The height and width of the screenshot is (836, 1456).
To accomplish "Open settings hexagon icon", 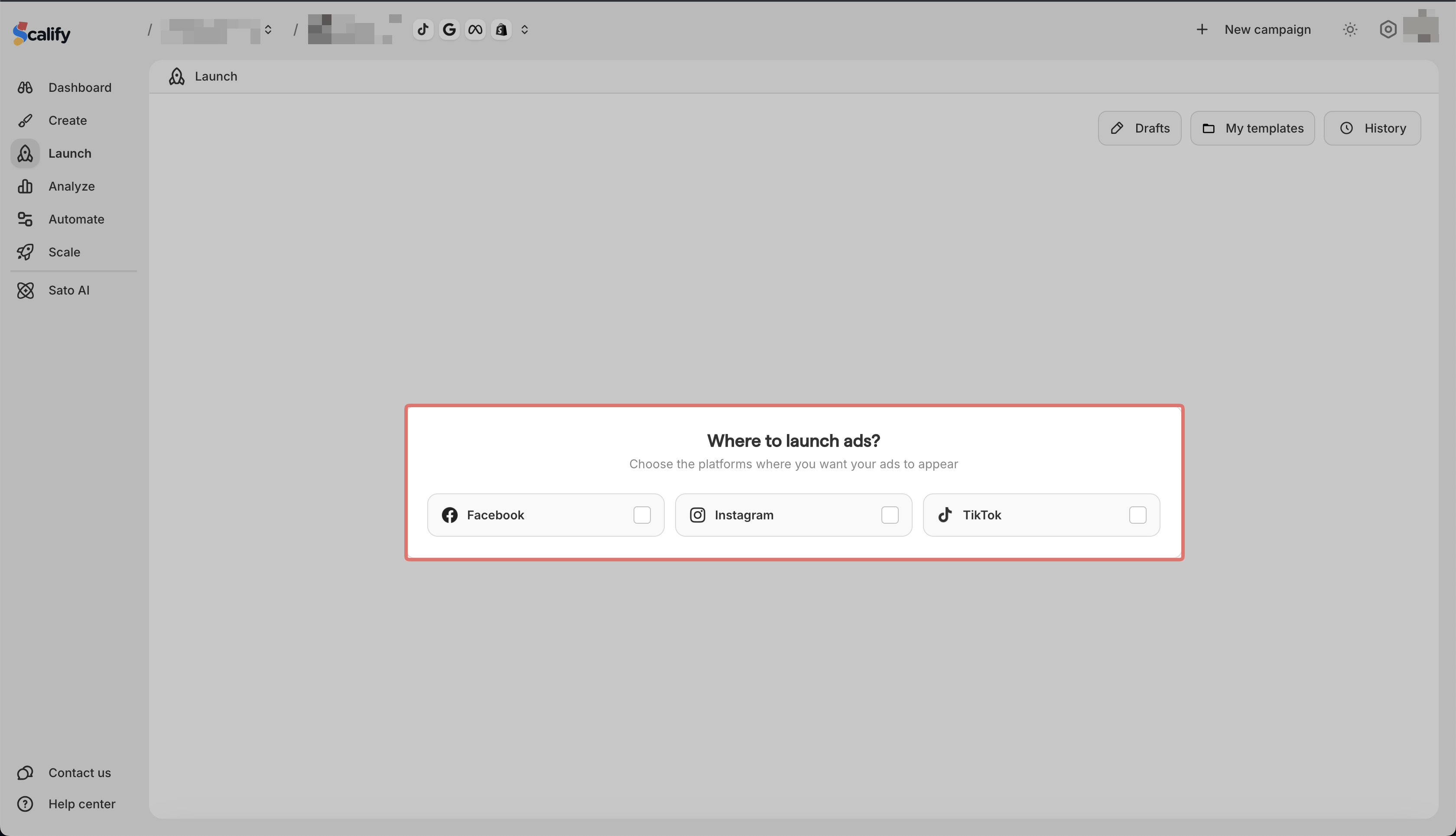I will click(x=1388, y=29).
